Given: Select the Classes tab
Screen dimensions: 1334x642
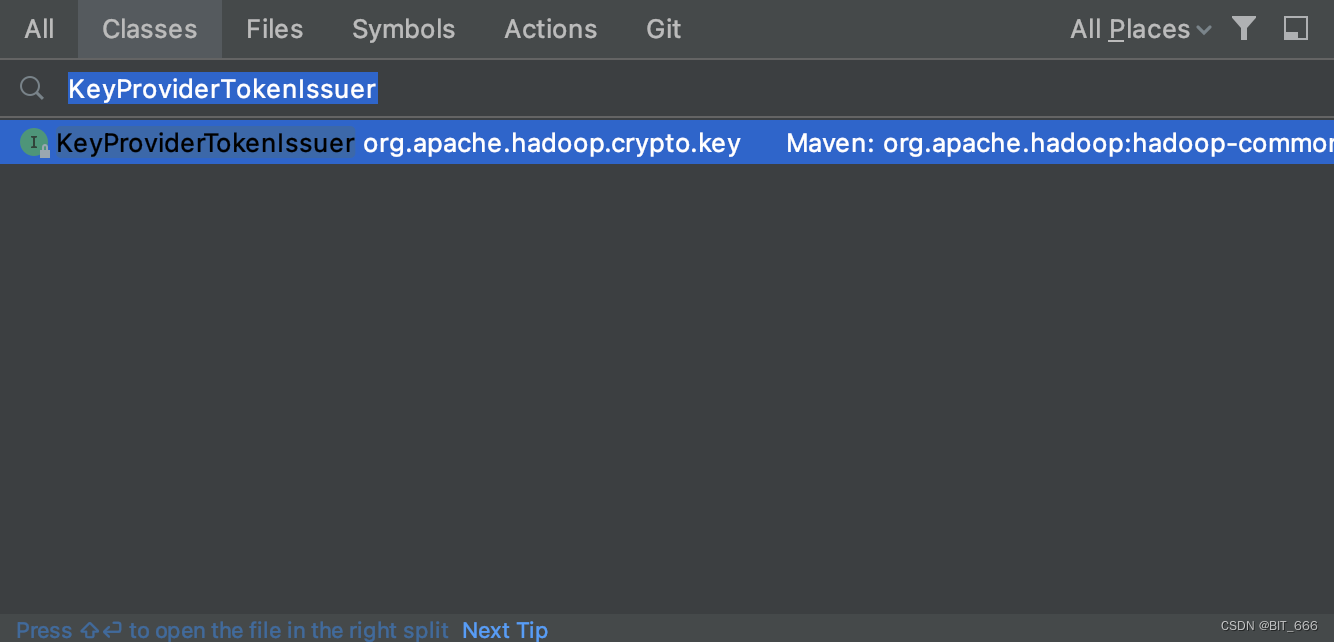Looking at the screenshot, I should tap(149, 29).
